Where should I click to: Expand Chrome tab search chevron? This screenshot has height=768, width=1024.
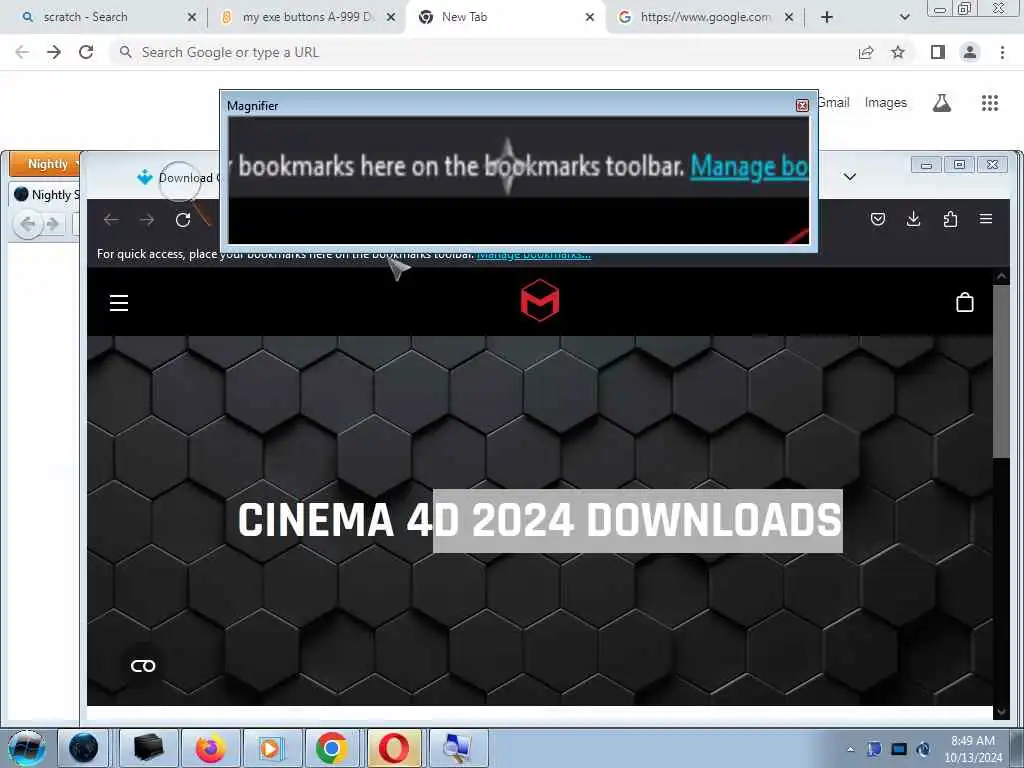pos(904,18)
